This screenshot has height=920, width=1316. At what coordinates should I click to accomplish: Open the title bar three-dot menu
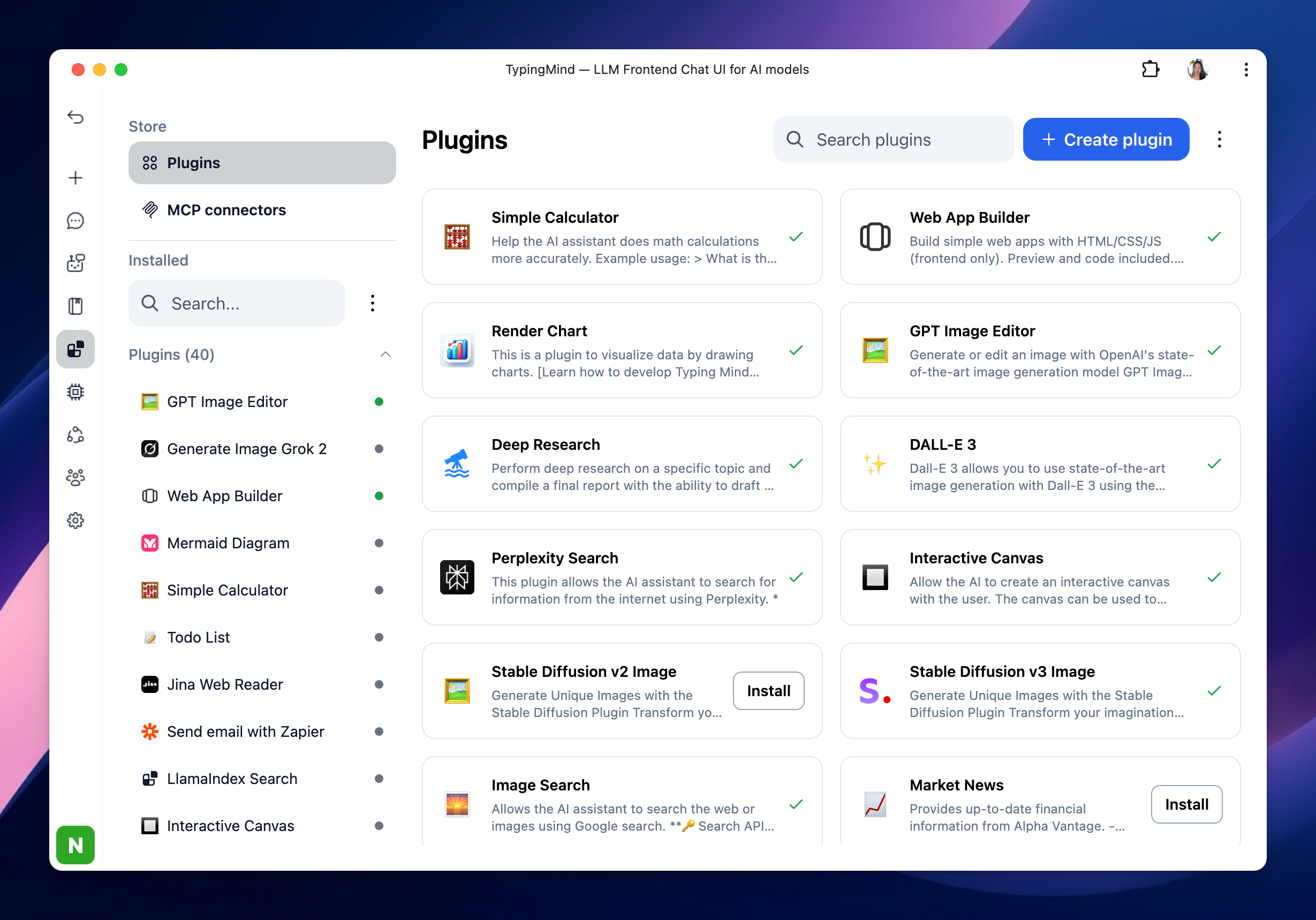click(x=1246, y=70)
